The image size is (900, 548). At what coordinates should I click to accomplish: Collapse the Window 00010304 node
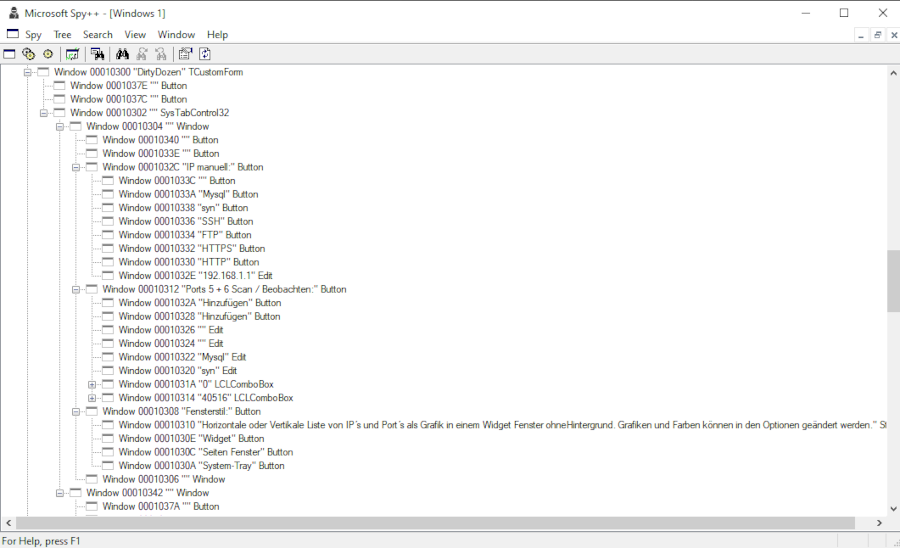tap(59, 126)
